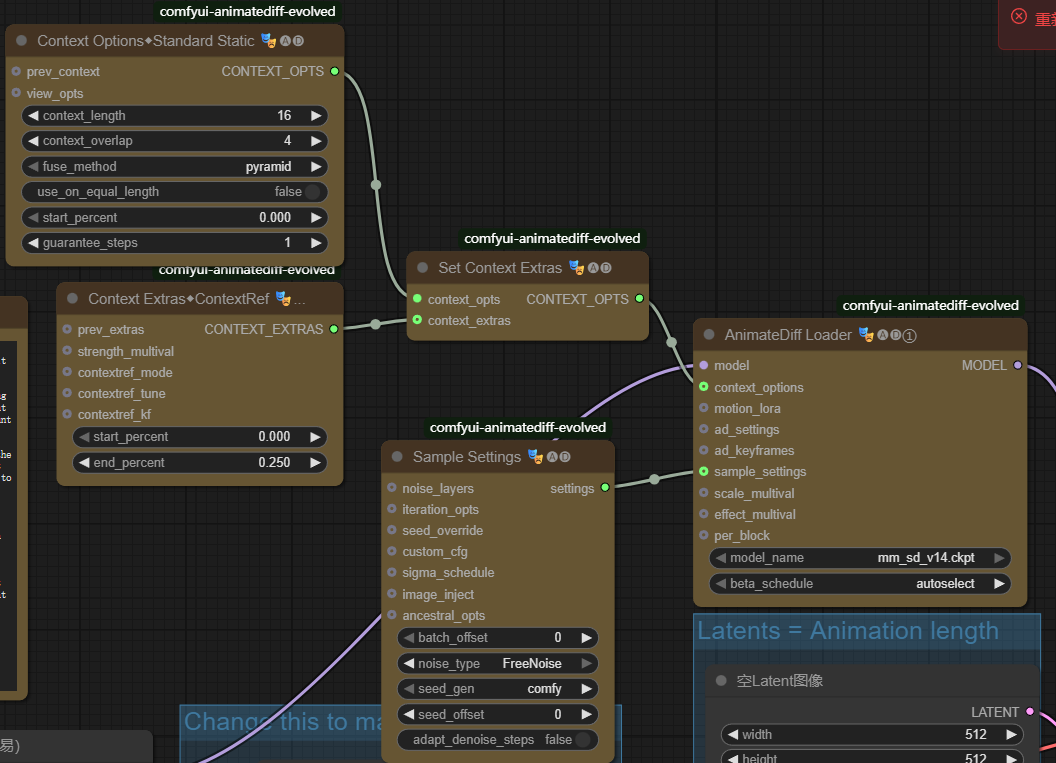This screenshot has height=763, width=1056.
Task: Click the Context Extras ContextRef collapse dot
Action: click(72, 299)
